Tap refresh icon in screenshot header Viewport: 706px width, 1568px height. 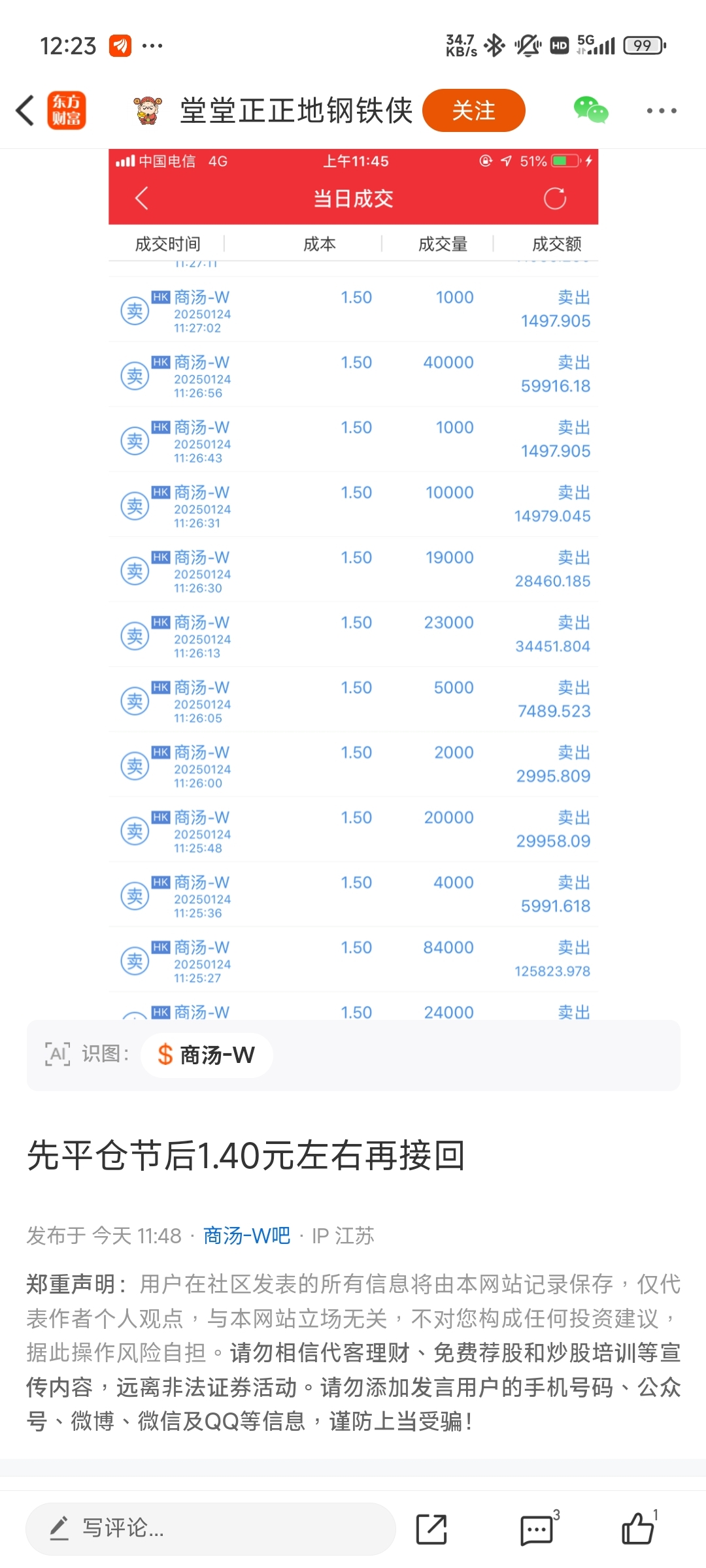click(555, 199)
